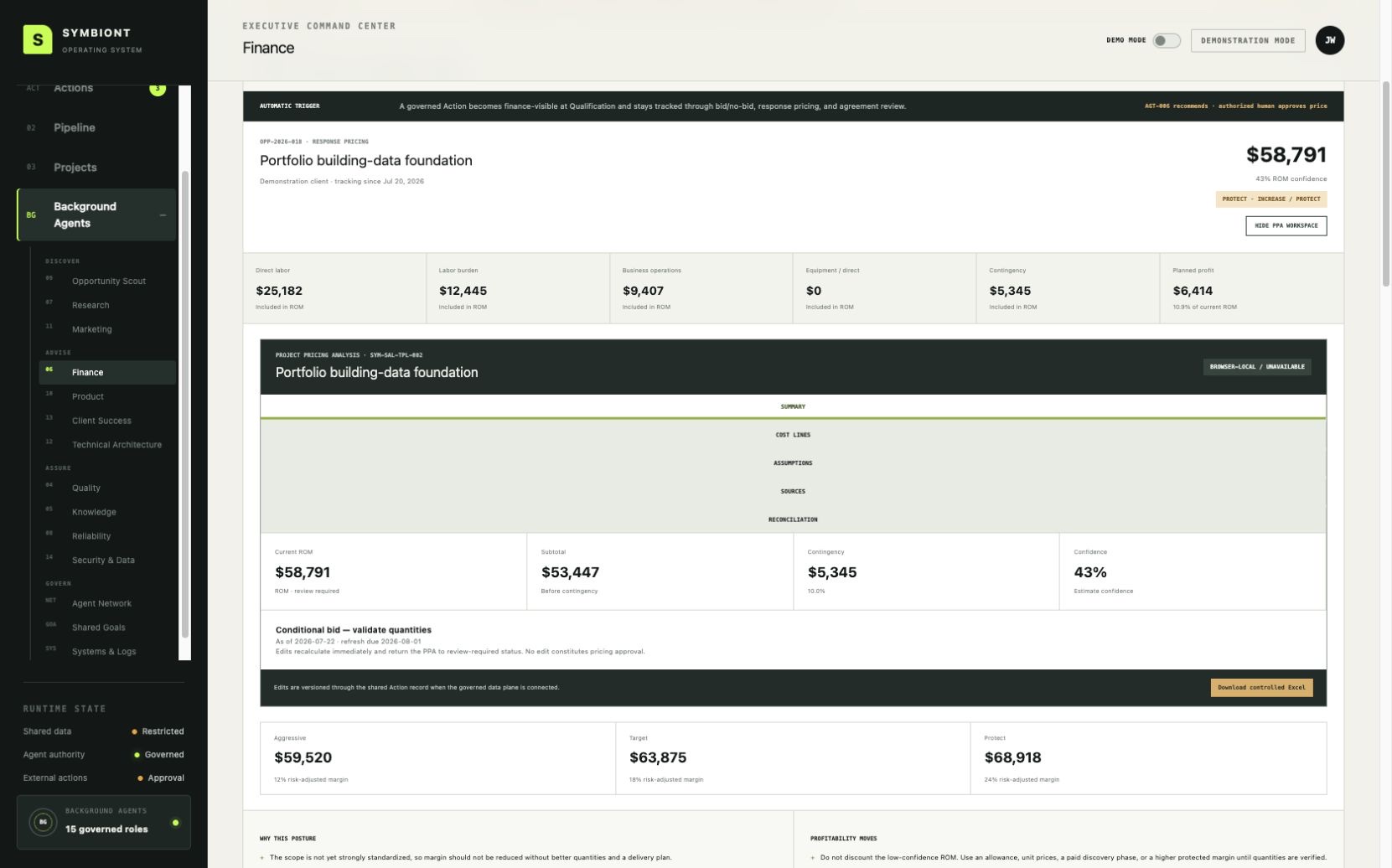
Task: Open Shared Goals under Govern
Action: (108, 628)
